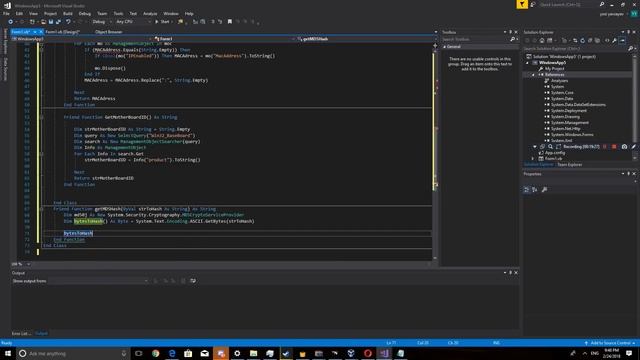Open Edge browser from taskbar

coord(172,353)
